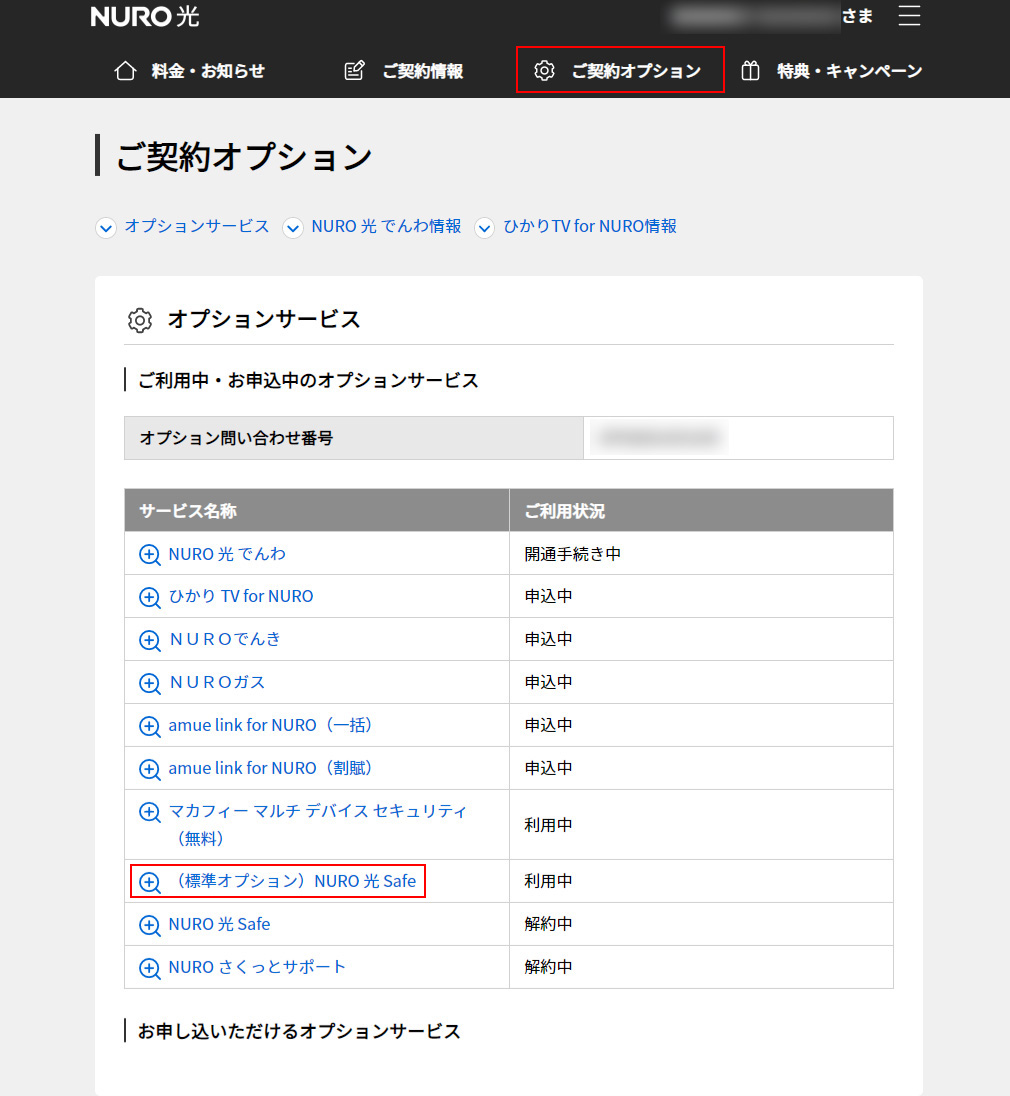Click magnifier icon beside （標準オプション）NURO 光 Safe

click(x=150, y=881)
